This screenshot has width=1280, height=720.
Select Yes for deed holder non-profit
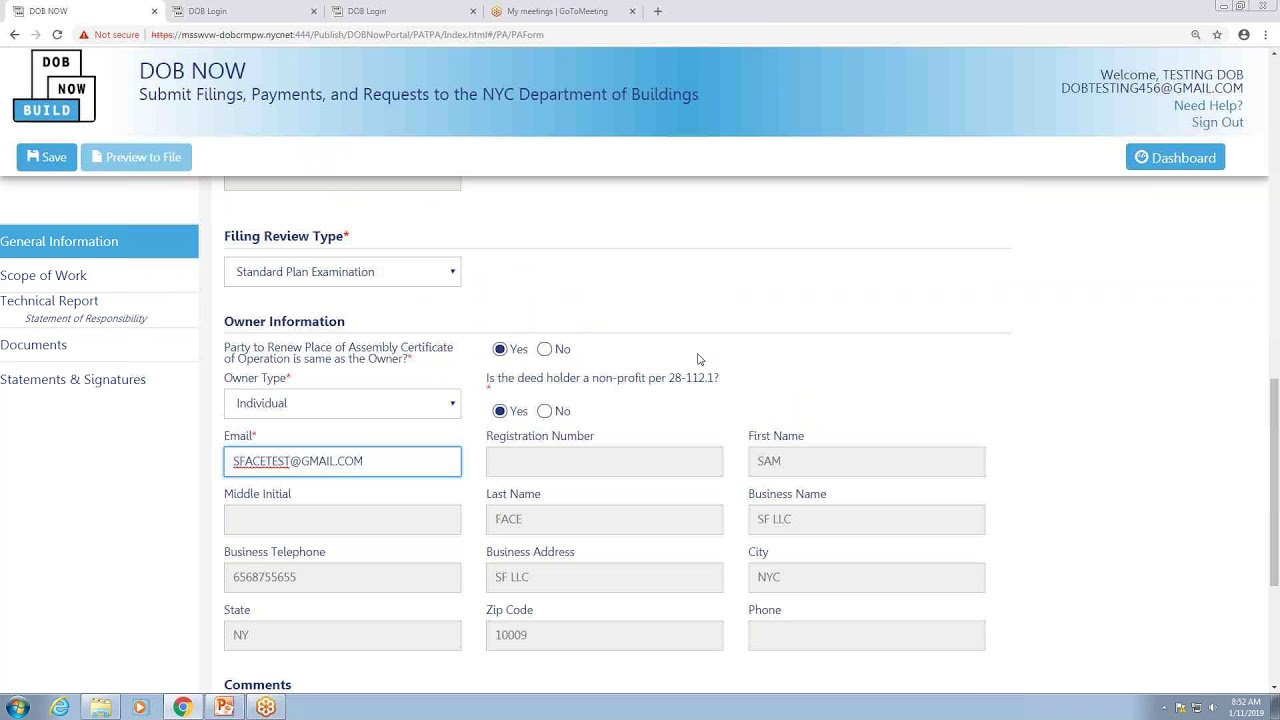500,411
